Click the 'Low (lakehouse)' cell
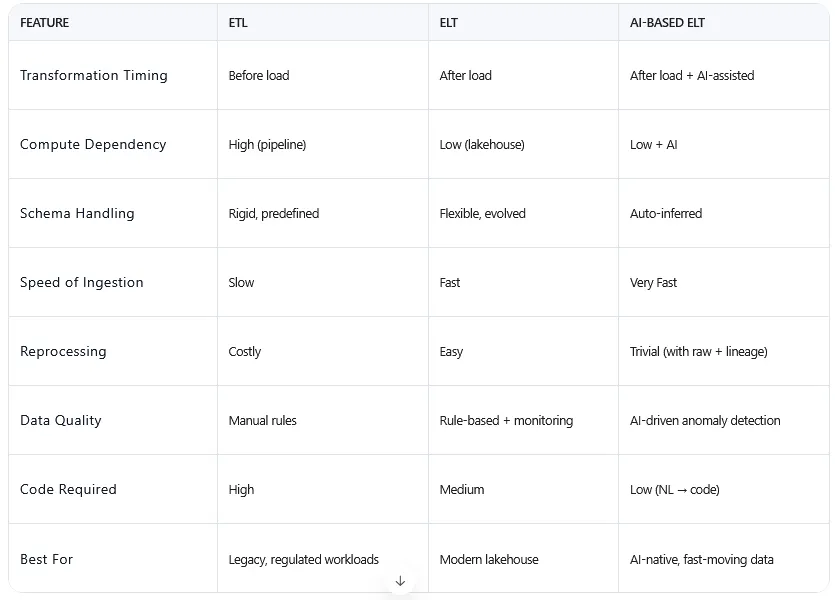835x600 pixels. (x=482, y=145)
